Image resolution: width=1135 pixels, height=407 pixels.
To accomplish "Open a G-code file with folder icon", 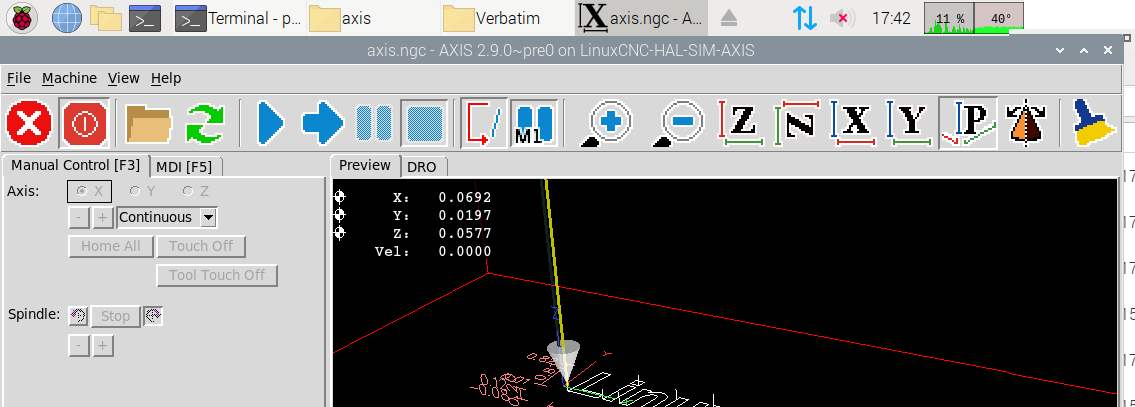I will (148, 122).
